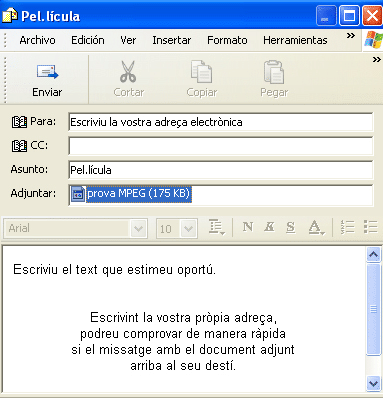Click the Cortar scissors icon
Screen dimensions: 383x398
pos(128,71)
